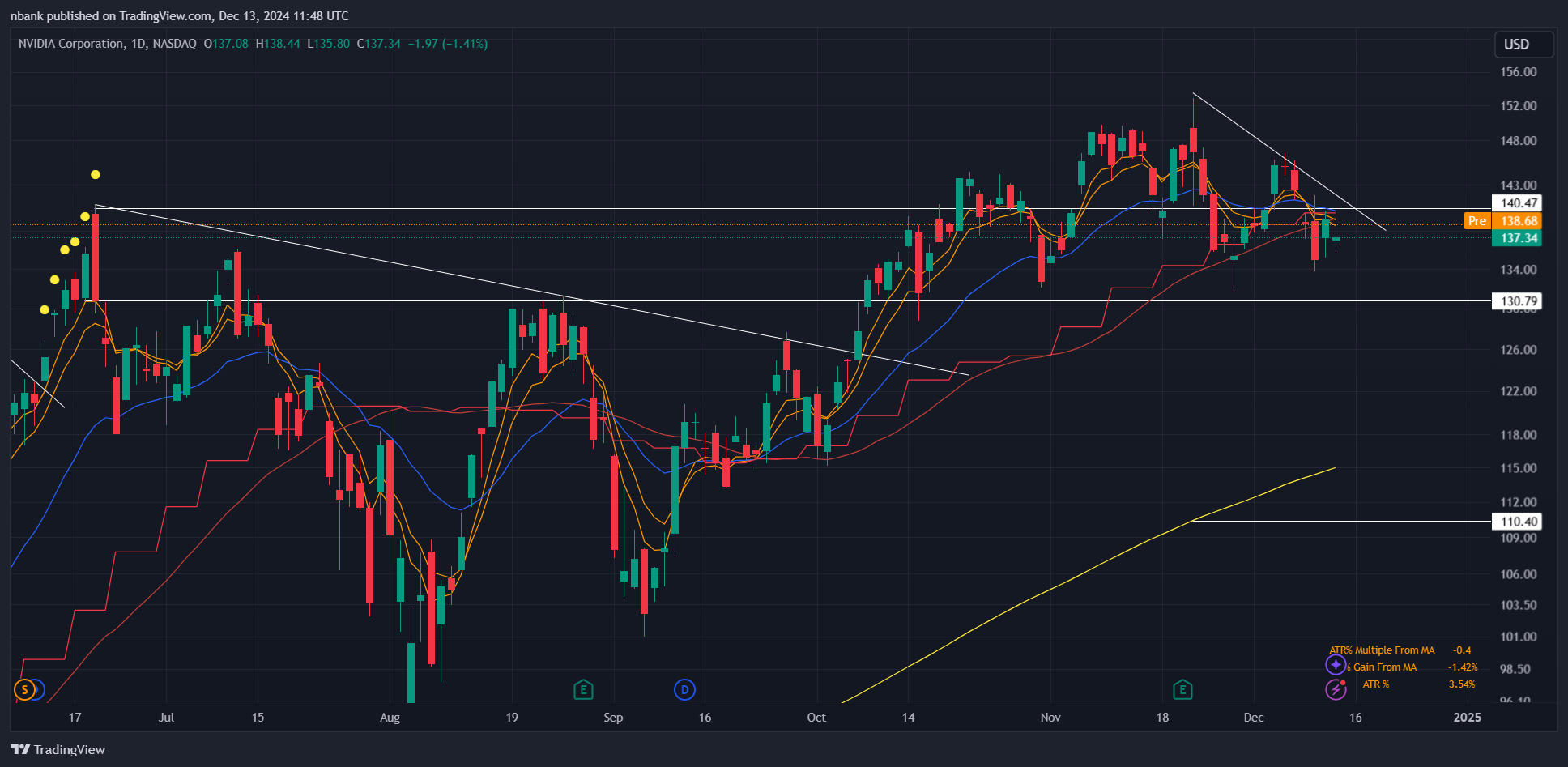This screenshot has width=1568, height=767.
Task: Click the 134.00 price axis label
Action: click(1519, 270)
